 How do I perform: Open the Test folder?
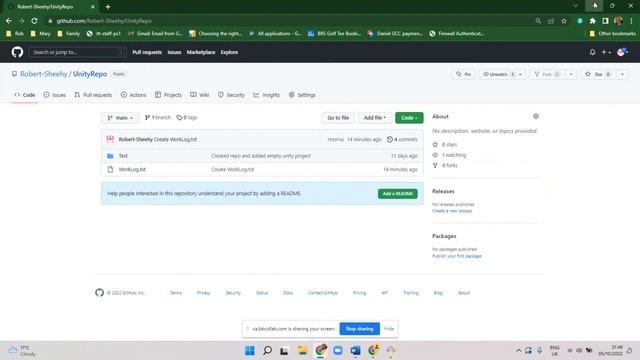coord(123,156)
